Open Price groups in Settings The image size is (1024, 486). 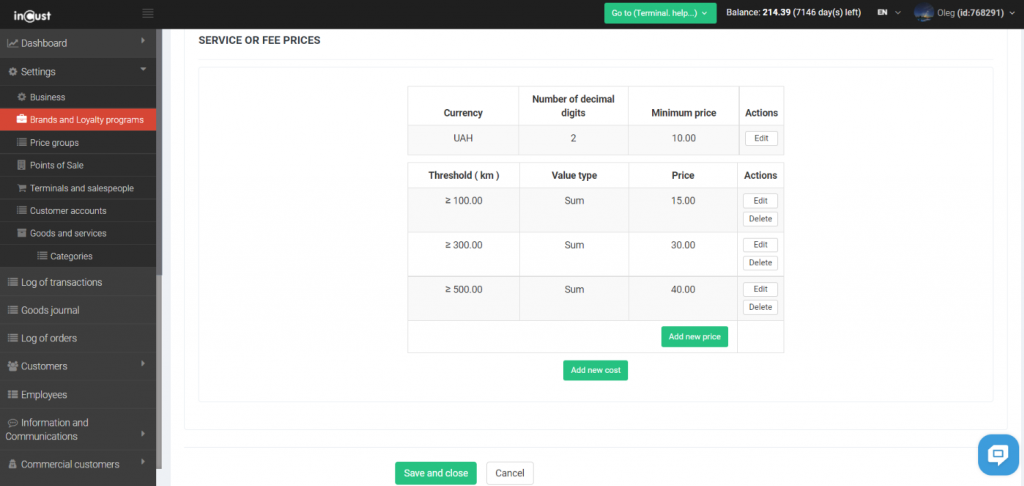click(54, 143)
